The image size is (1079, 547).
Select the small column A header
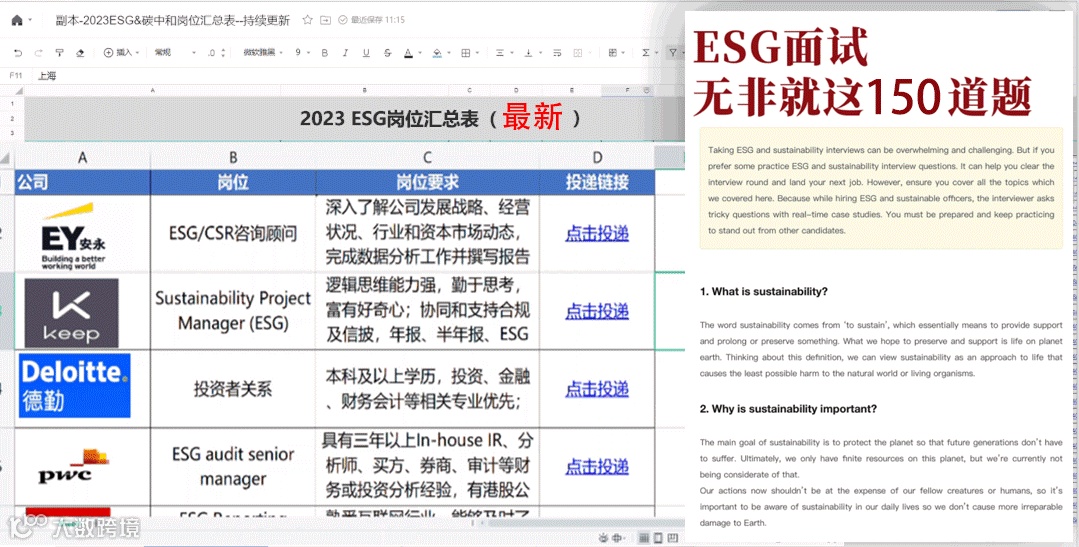tap(152, 91)
